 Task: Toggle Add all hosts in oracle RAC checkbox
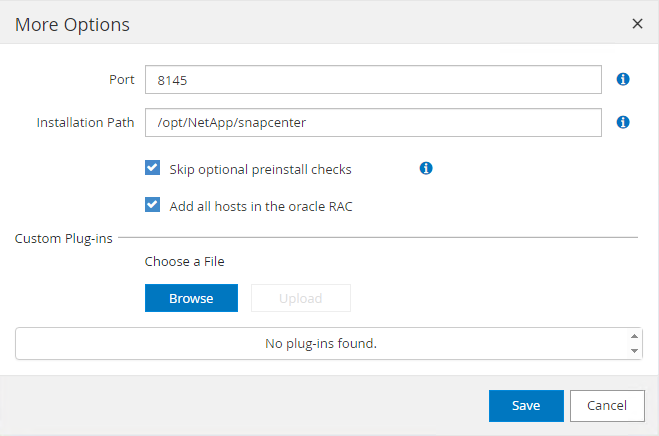pos(153,205)
